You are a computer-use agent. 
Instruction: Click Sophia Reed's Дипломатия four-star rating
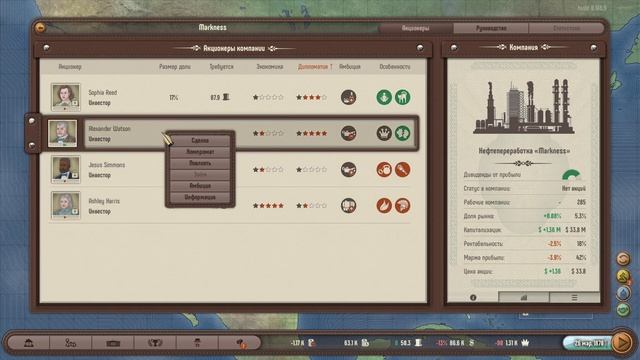pos(311,98)
